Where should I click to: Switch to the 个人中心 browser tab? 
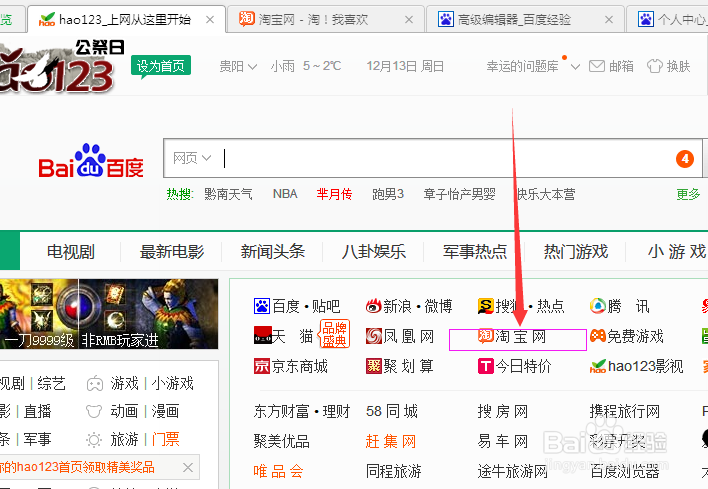tap(667, 19)
